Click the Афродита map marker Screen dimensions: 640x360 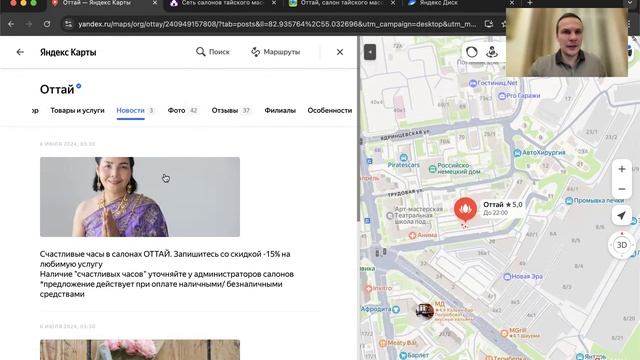coord(380,309)
